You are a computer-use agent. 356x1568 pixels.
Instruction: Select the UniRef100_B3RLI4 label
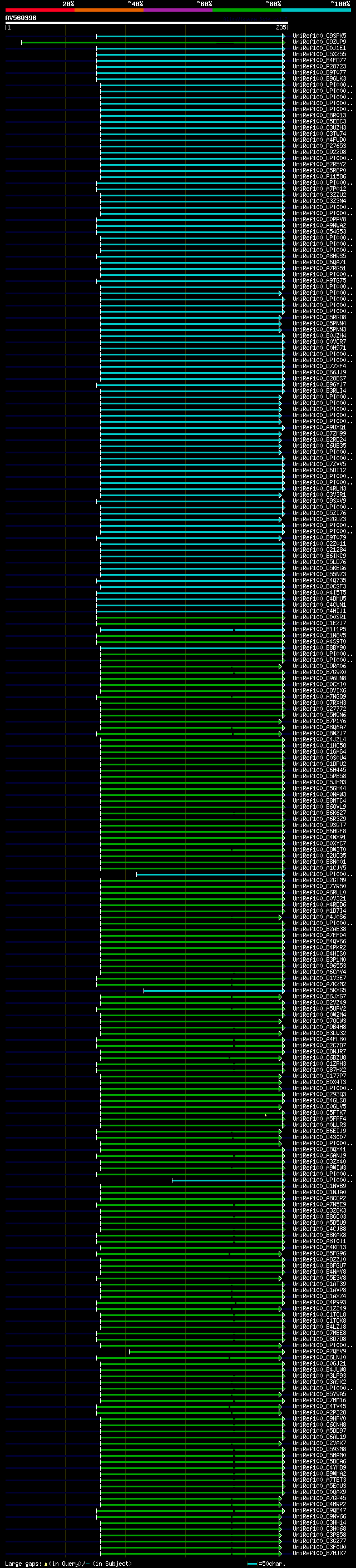tap(319, 391)
